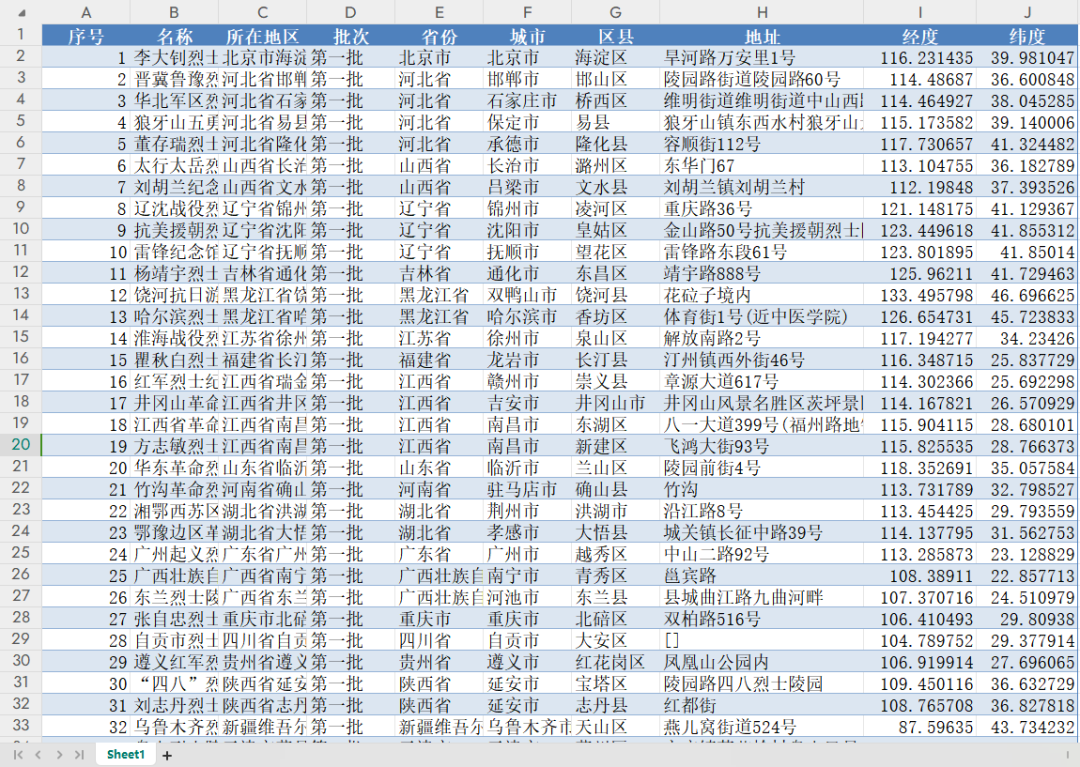The height and width of the screenshot is (767, 1080).
Task: Go to the next sheet with the arrow
Action: pos(59,755)
